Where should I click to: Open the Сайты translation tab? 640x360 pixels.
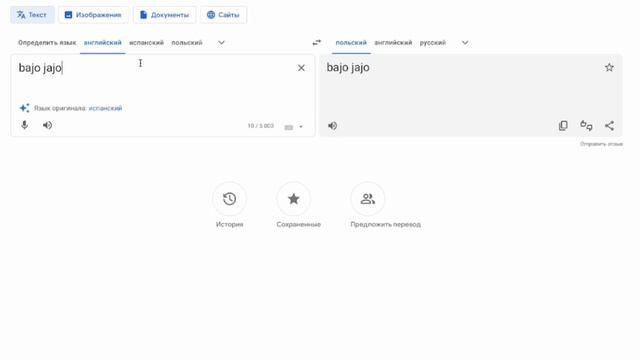(223, 15)
